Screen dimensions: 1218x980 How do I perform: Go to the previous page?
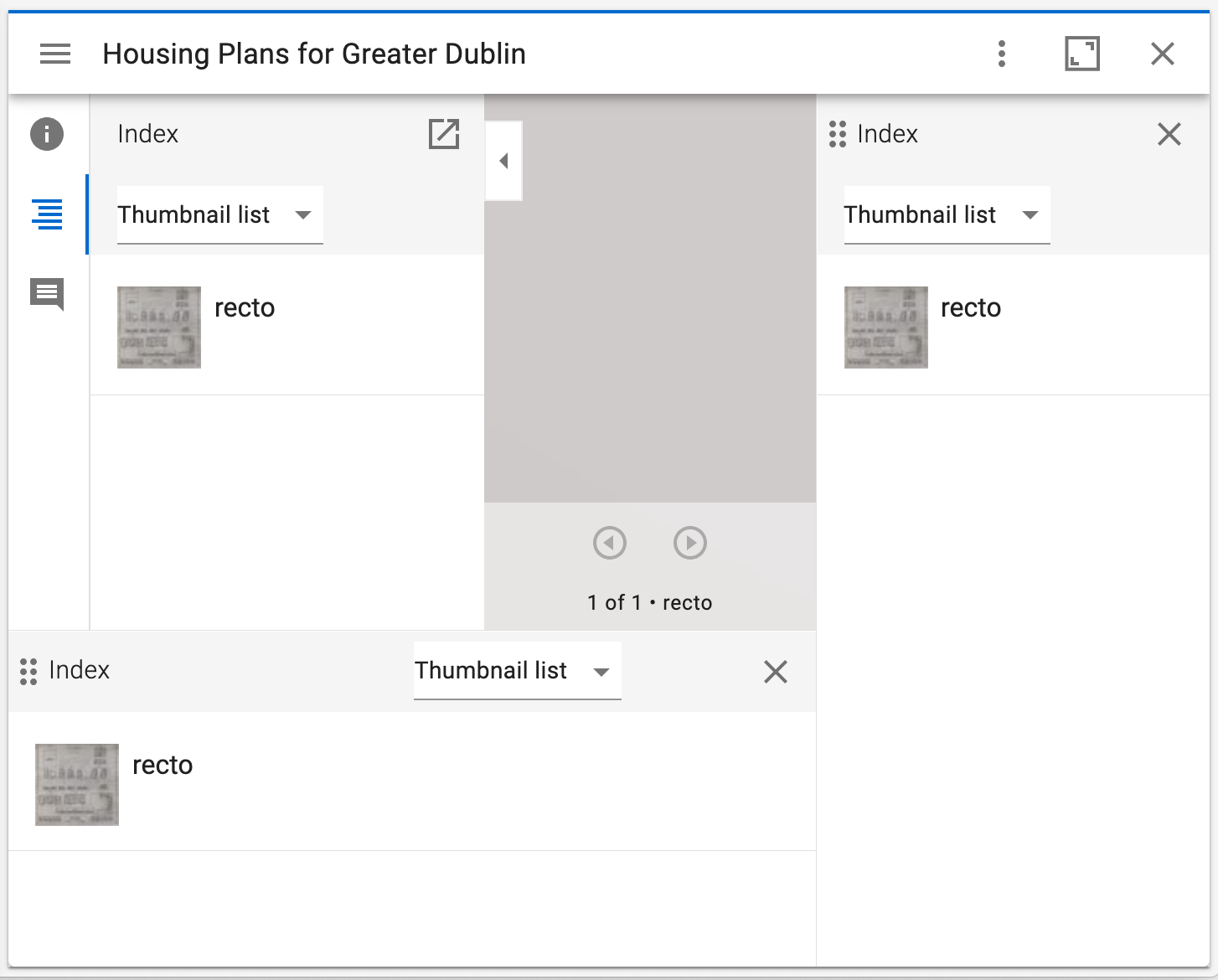click(x=611, y=542)
